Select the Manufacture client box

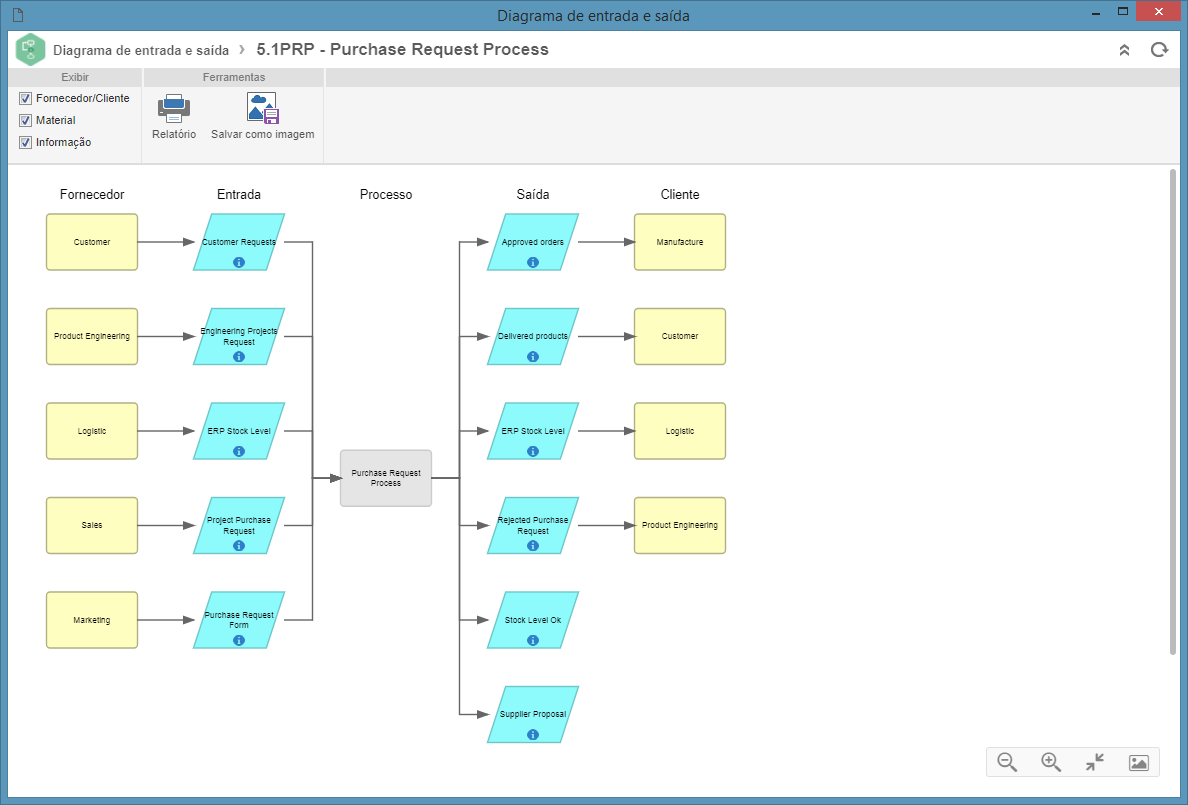[680, 242]
